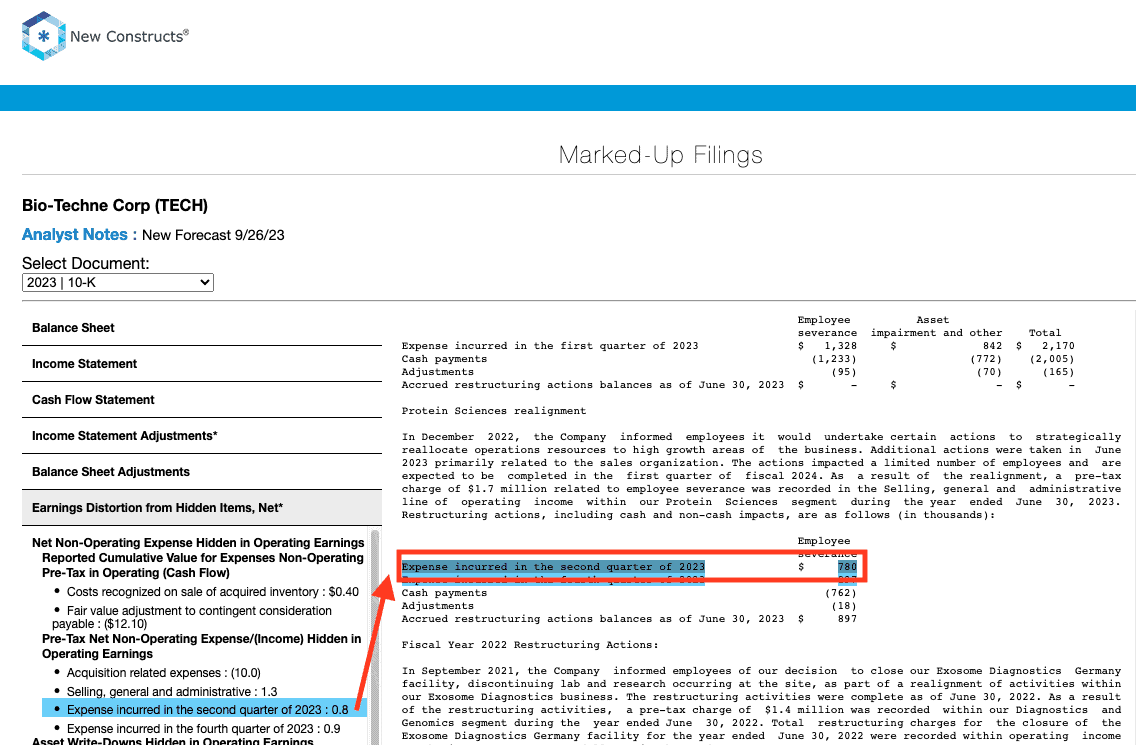
Task: Open the Select Document dropdown
Action: click(x=118, y=283)
